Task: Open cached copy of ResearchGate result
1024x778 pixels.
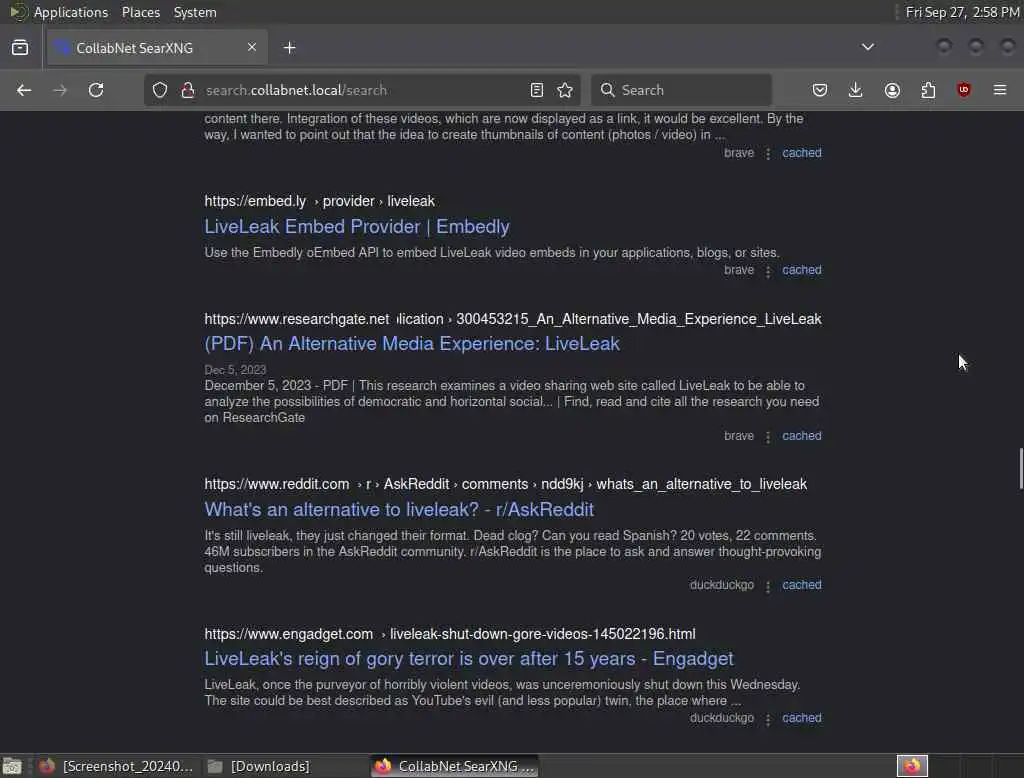Action: tap(802, 436)
